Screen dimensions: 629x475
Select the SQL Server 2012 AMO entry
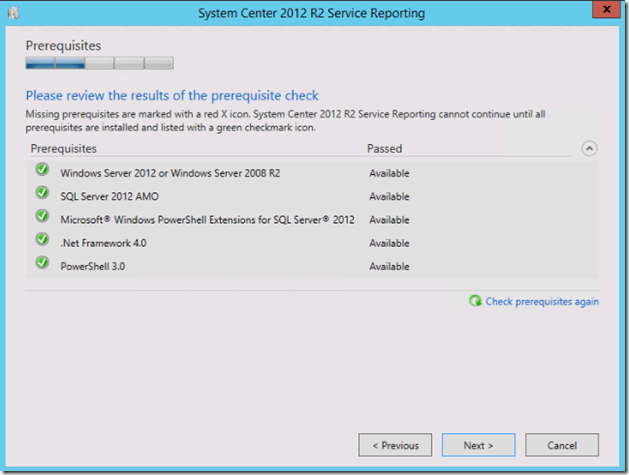point(109,196)
